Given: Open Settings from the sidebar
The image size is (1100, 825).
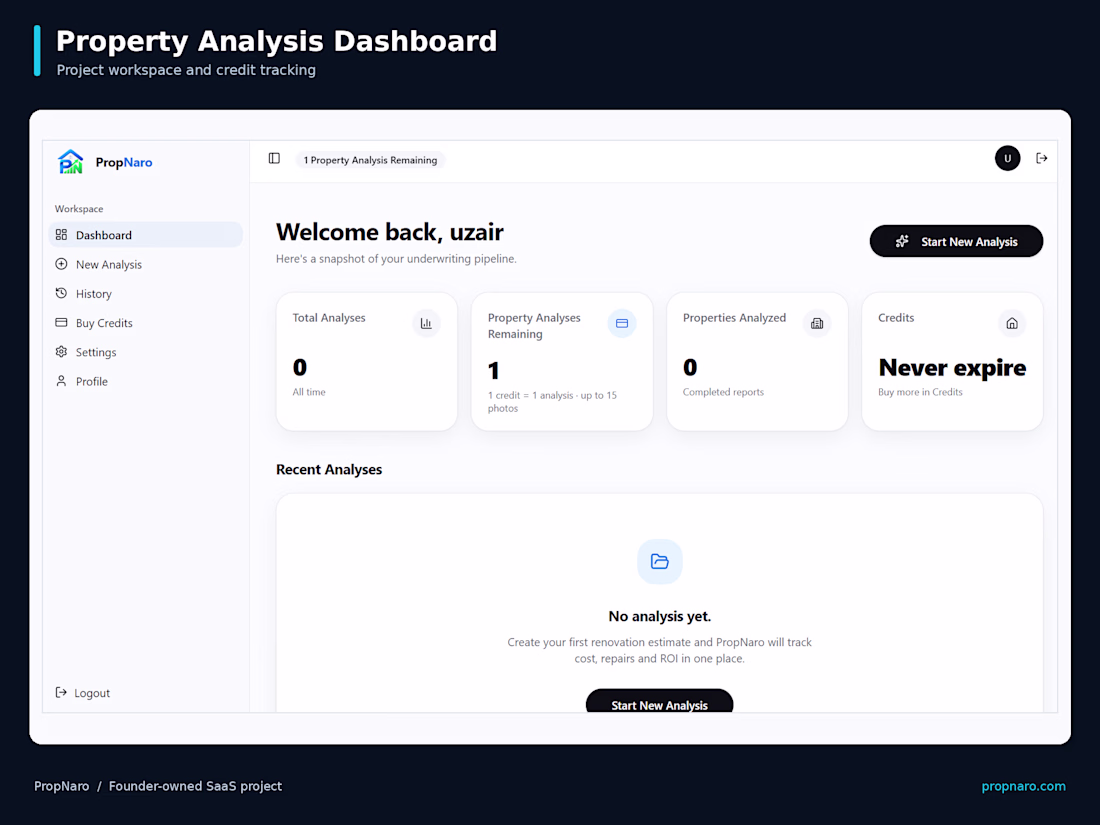Looking at the screenshot, I should coord(145,352).
